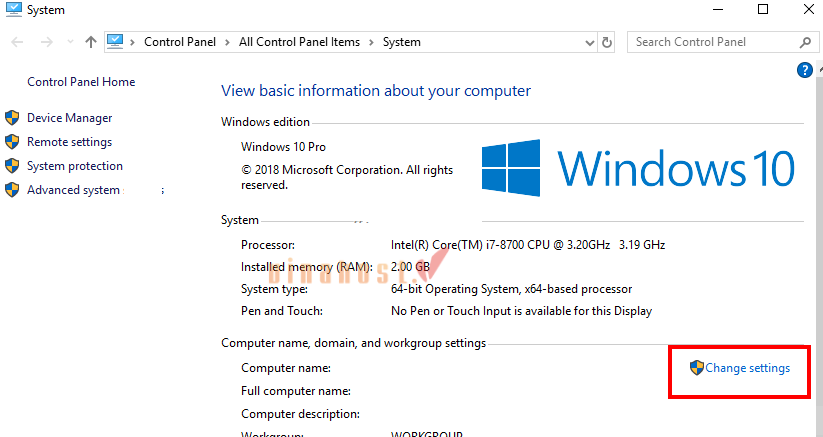Screen dimensions: 823x437
Task: Click shield icon beside System protection
Action: [x=12, y=166]
